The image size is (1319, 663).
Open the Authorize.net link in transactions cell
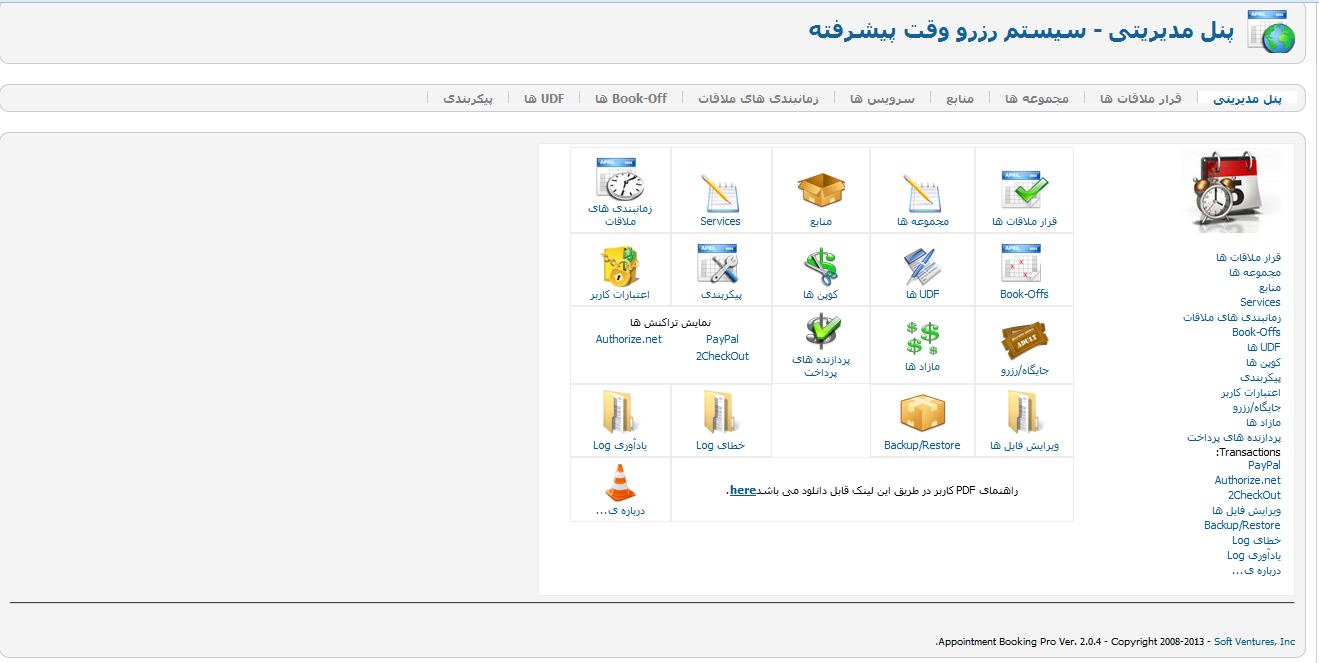pyautogui.click(x=628, y=339)
